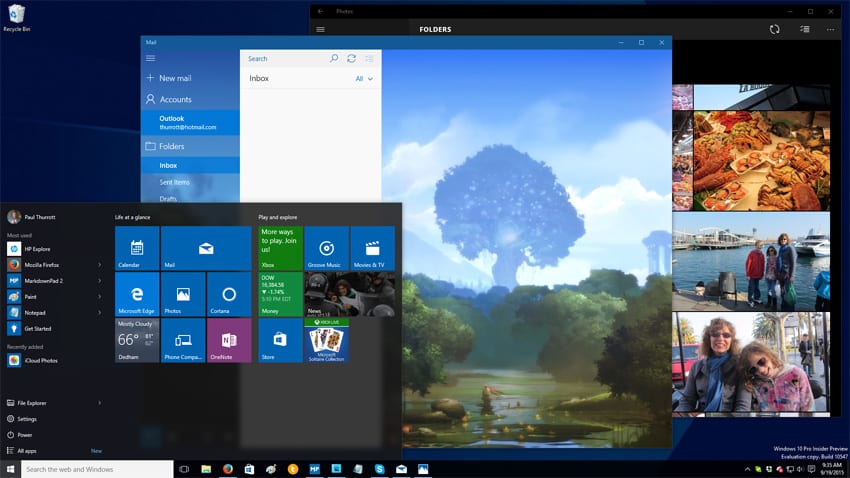Click the volume icon in system tray

800,469
